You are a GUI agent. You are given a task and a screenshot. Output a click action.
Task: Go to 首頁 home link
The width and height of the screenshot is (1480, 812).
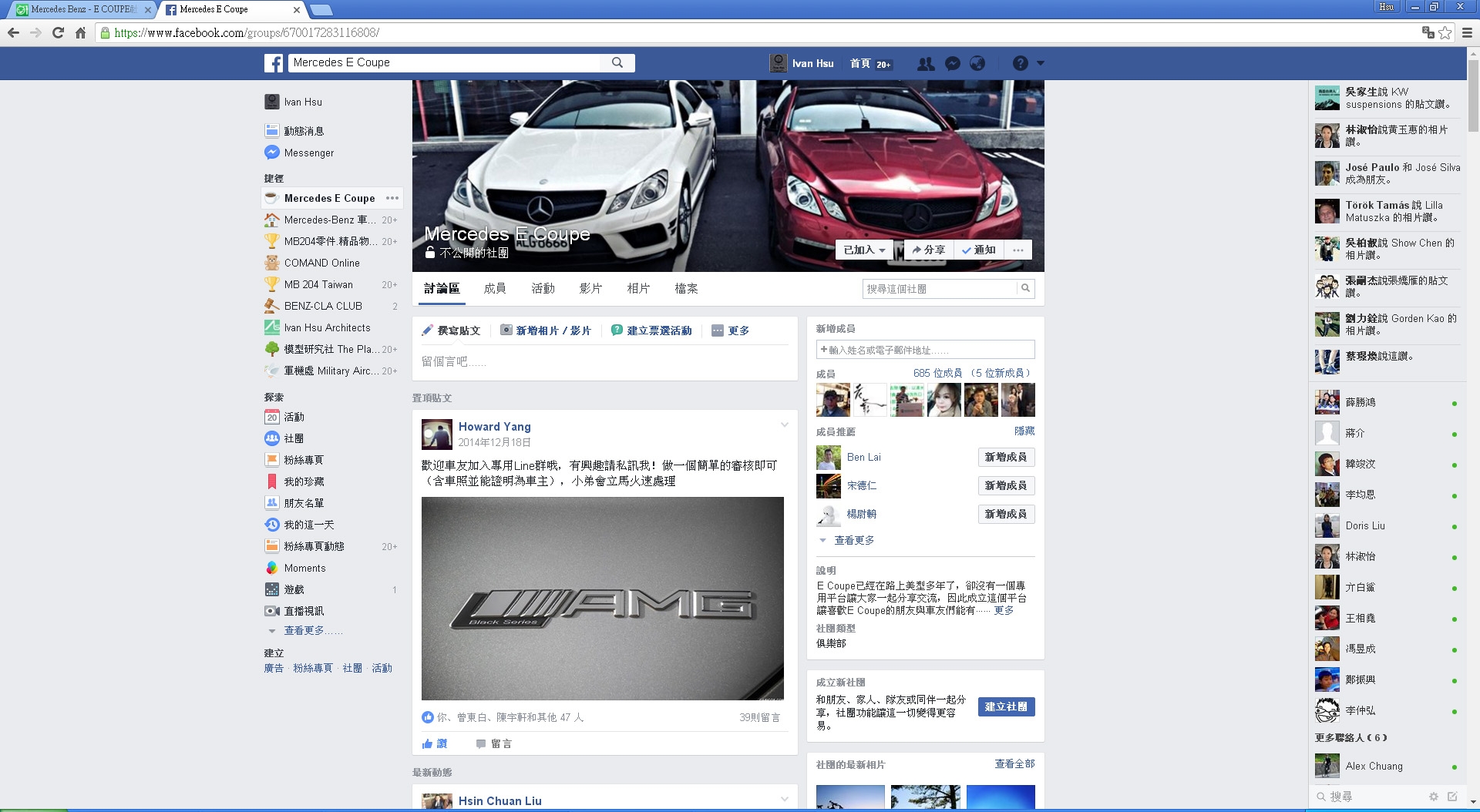pyautogui.click(x=860, y=64)
